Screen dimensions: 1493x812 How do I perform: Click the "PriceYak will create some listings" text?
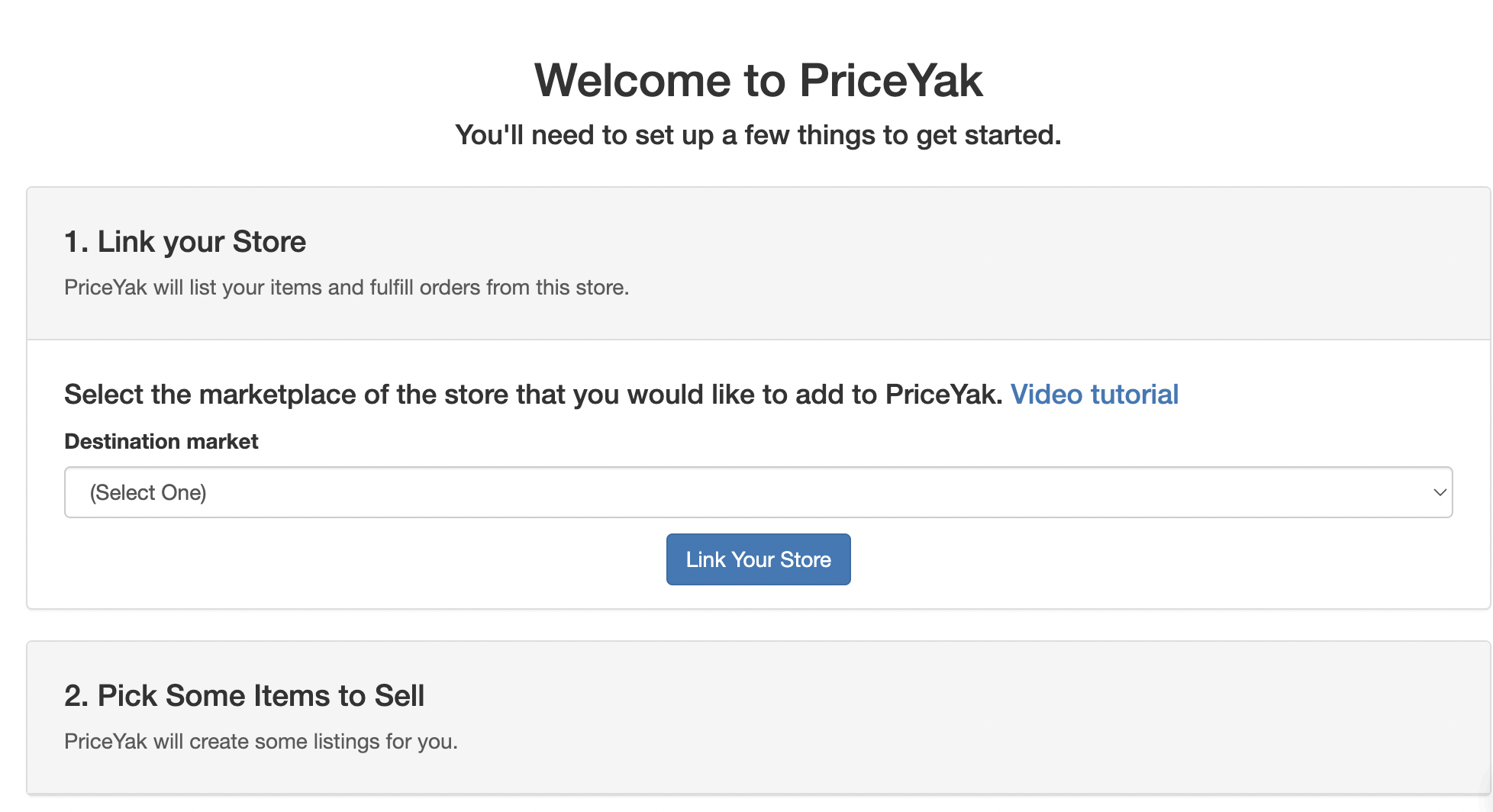pyautogui.click(x=261, y=742)
